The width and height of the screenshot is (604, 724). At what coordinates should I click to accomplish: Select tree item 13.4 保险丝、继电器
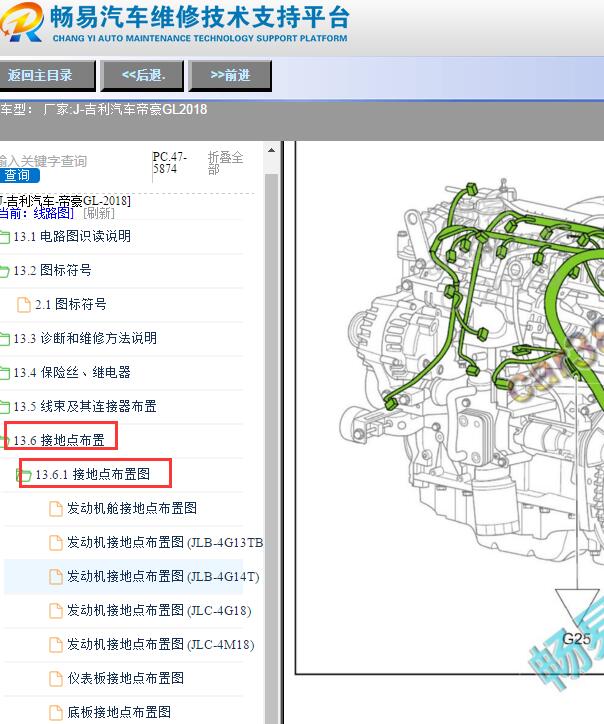point(72,373)
